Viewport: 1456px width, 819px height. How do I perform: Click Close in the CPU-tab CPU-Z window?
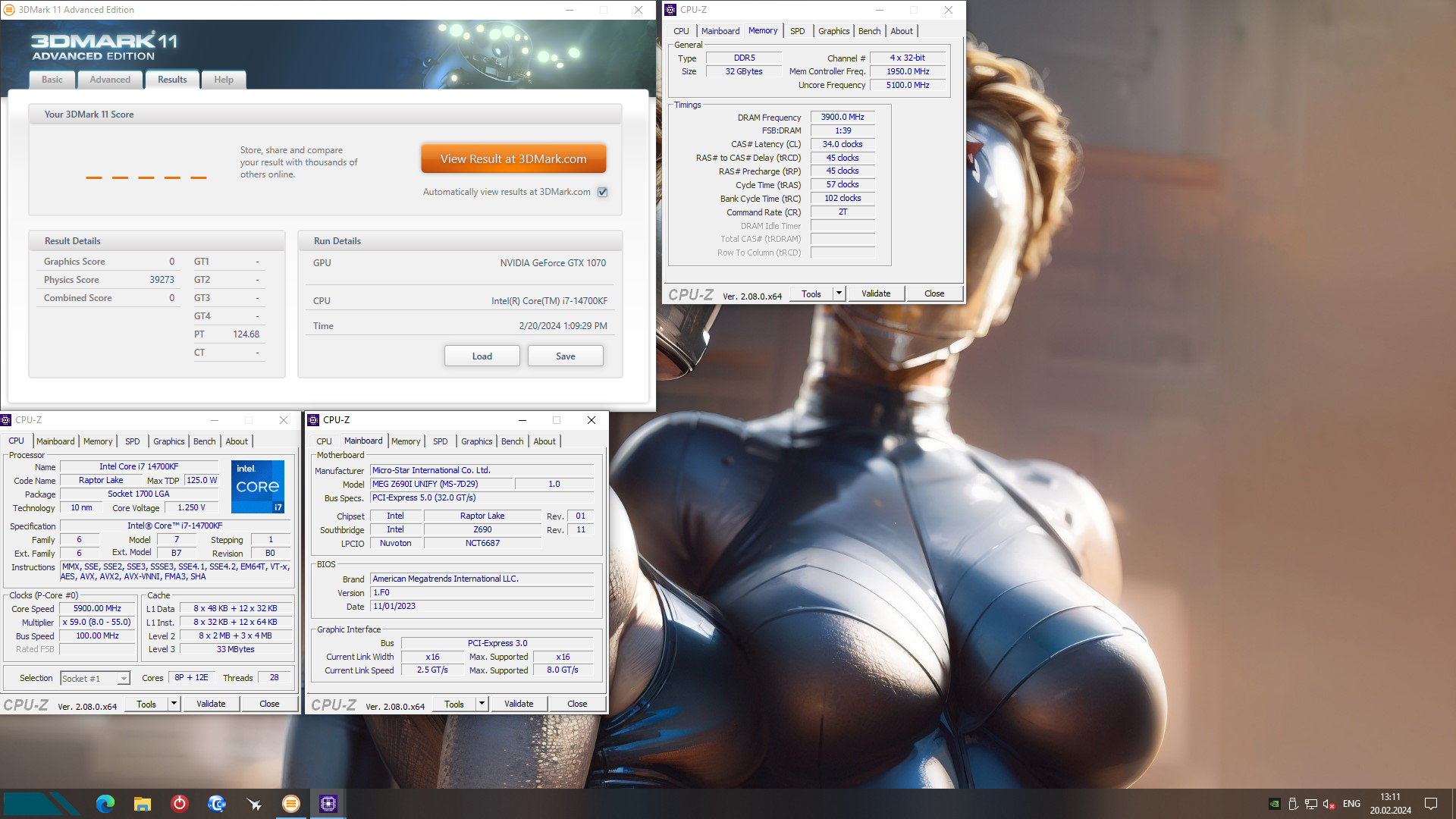tap(269, 704)
